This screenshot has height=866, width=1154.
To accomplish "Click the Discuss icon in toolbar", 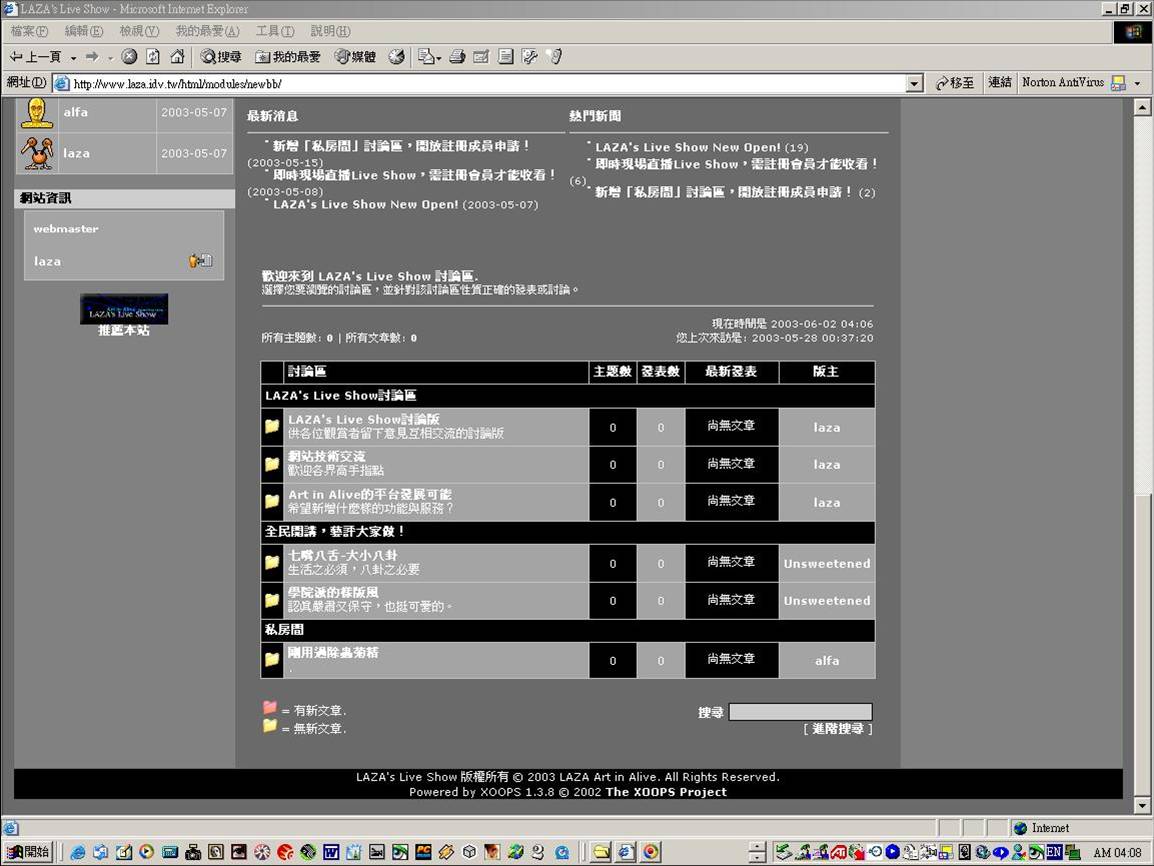I will [x=506, y=57].
